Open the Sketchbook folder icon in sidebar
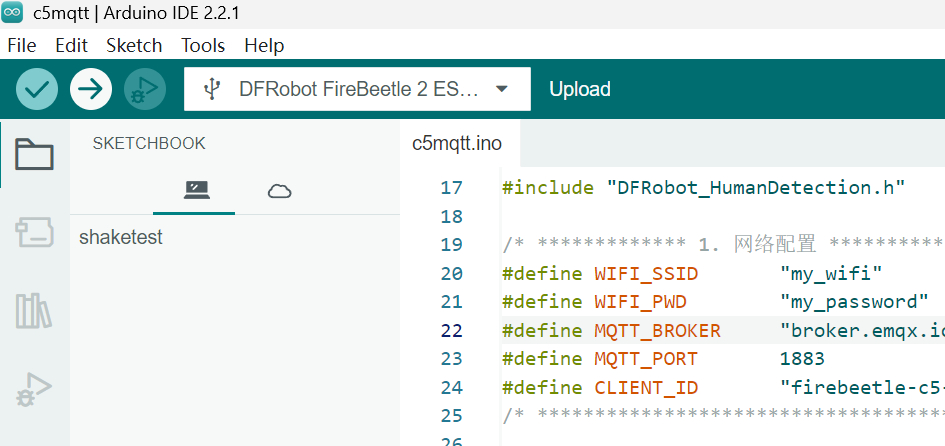 (x=34, y=154)
